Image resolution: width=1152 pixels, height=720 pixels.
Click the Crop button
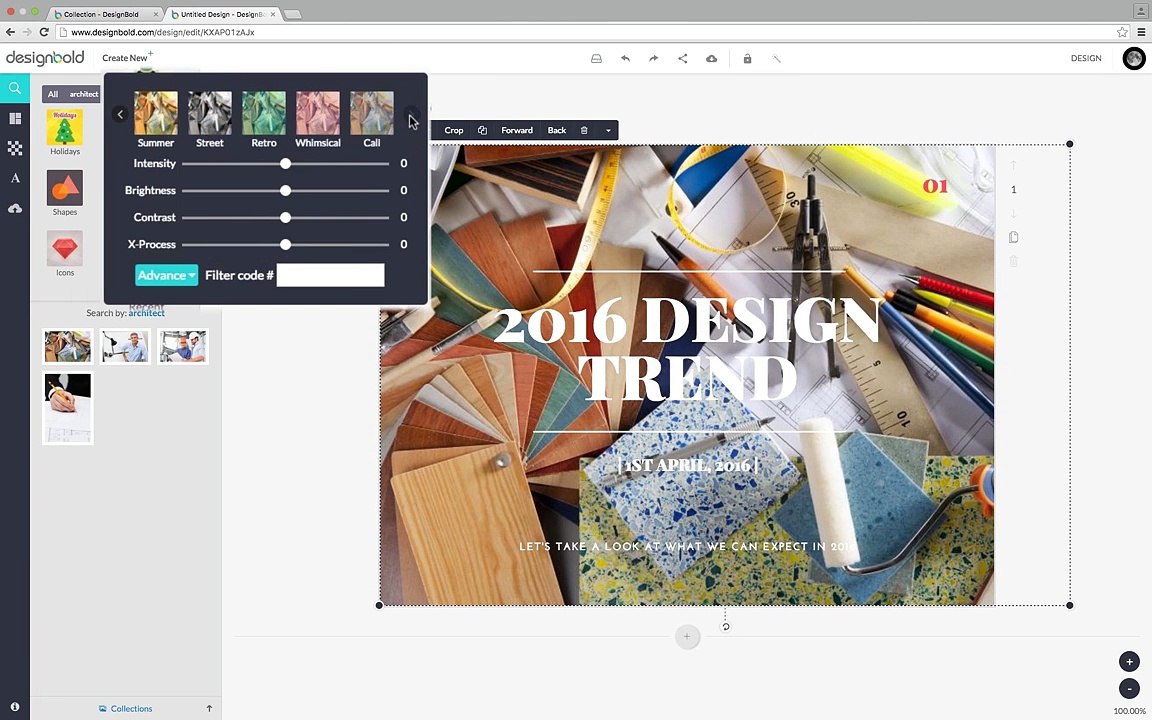(x=454, y=130)
